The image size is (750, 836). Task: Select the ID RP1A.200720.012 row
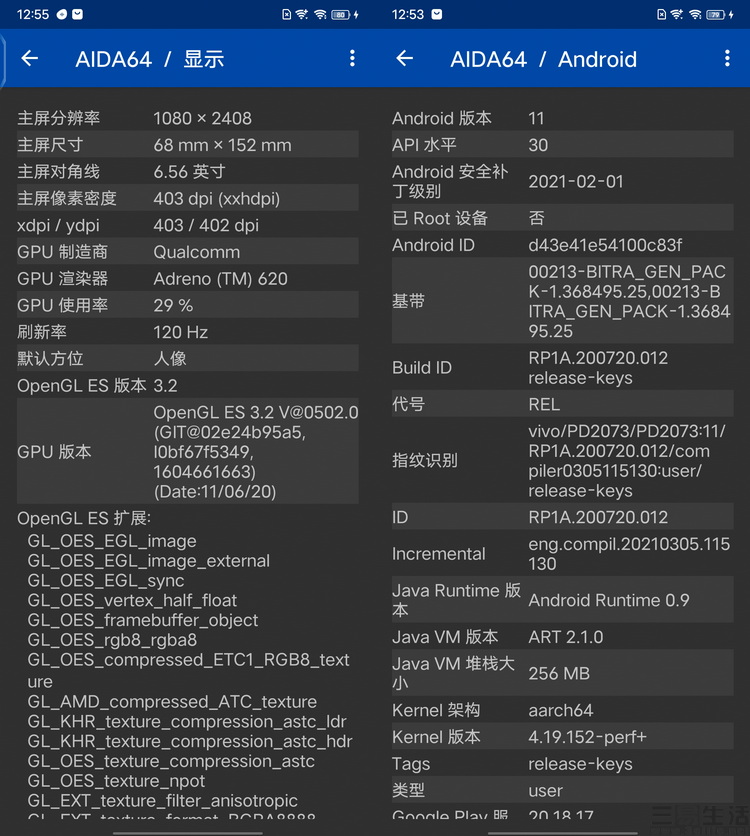point(562,517)
